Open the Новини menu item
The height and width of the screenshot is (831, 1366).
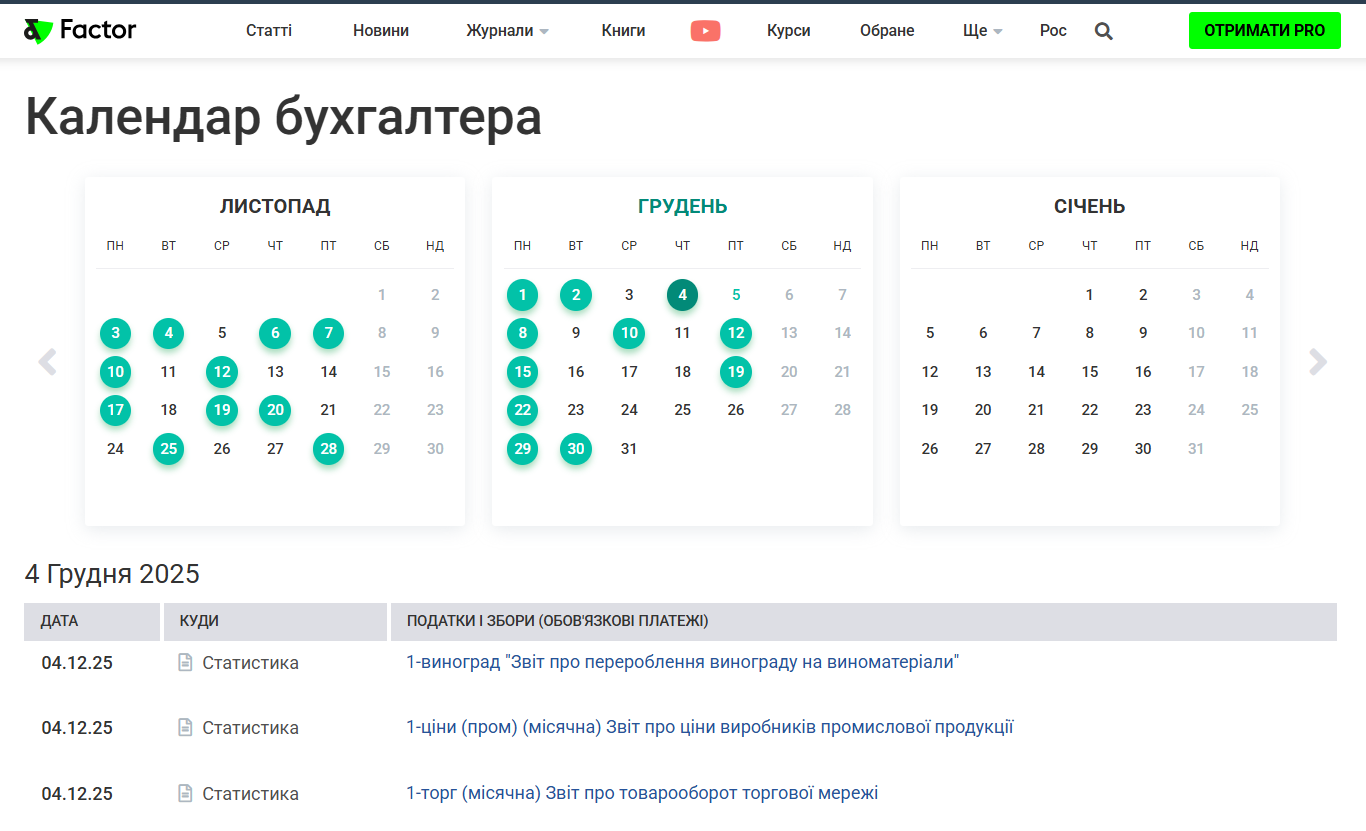[x=381, y=31]
